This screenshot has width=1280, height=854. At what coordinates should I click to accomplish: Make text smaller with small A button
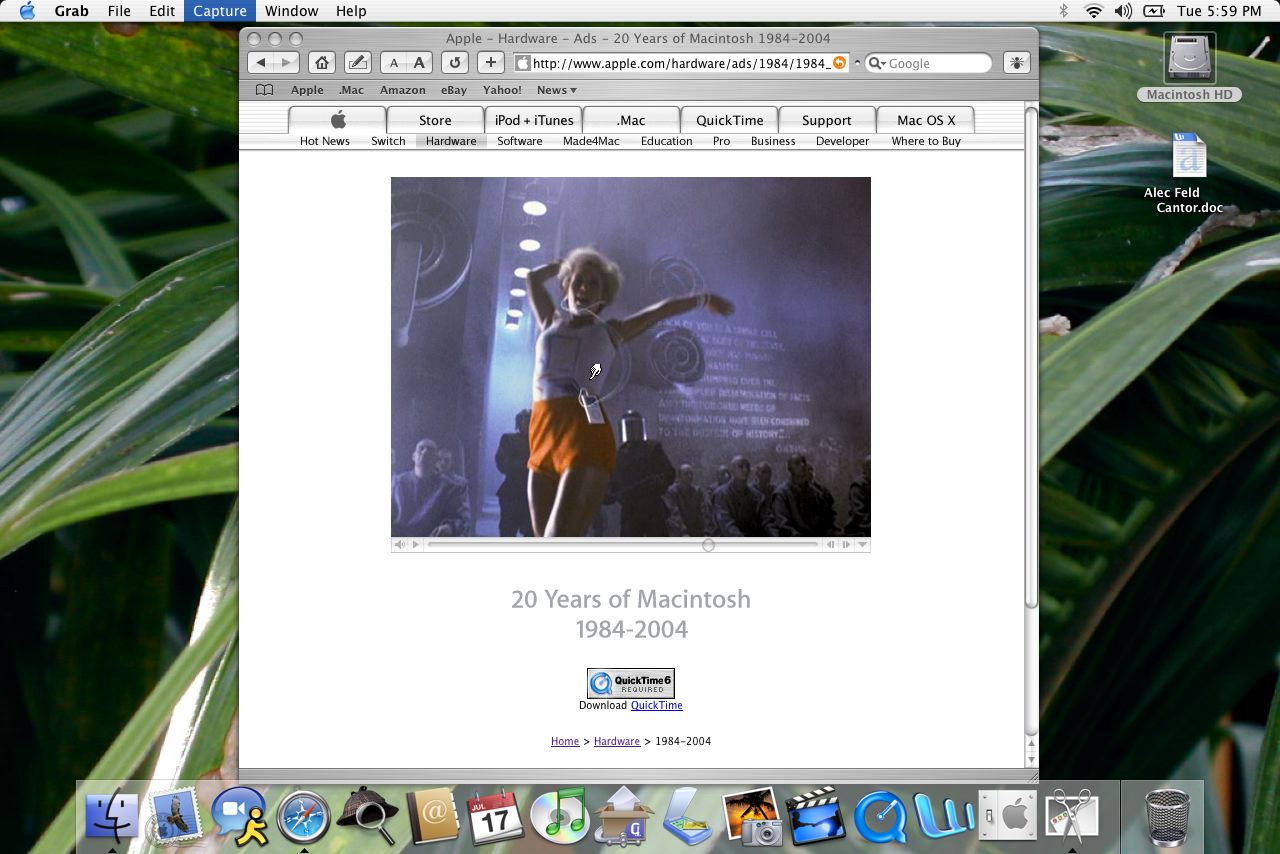[x=394, y=63]
